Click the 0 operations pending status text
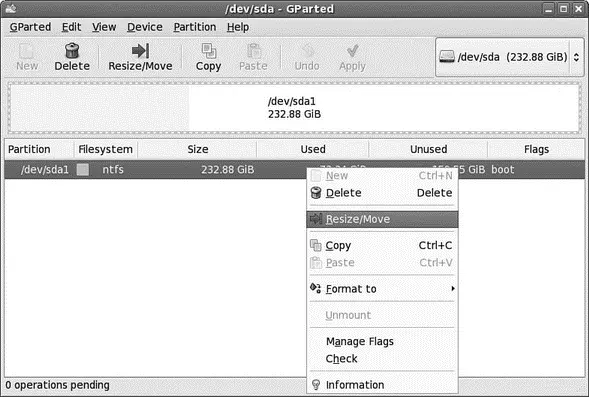The image size is (589, 397). coord(57,385)
